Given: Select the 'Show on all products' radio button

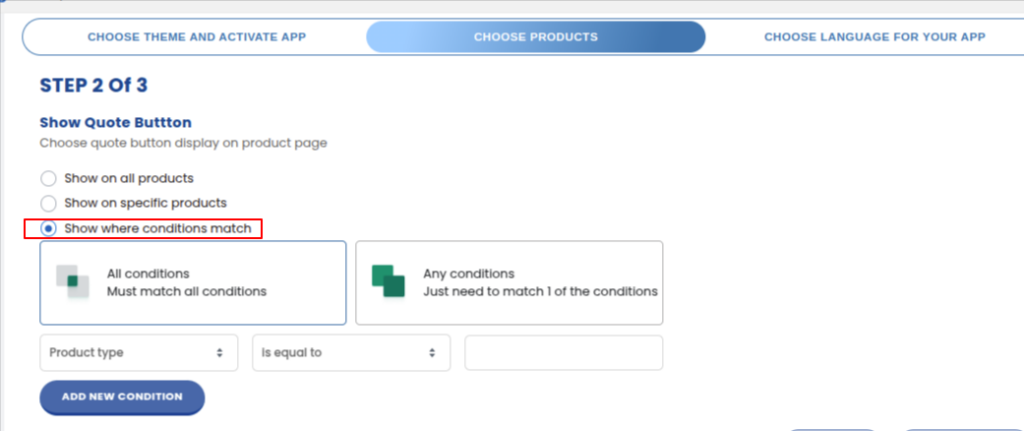Looking at the screenshot, I should pyautogui.click(x=48, y=178).
